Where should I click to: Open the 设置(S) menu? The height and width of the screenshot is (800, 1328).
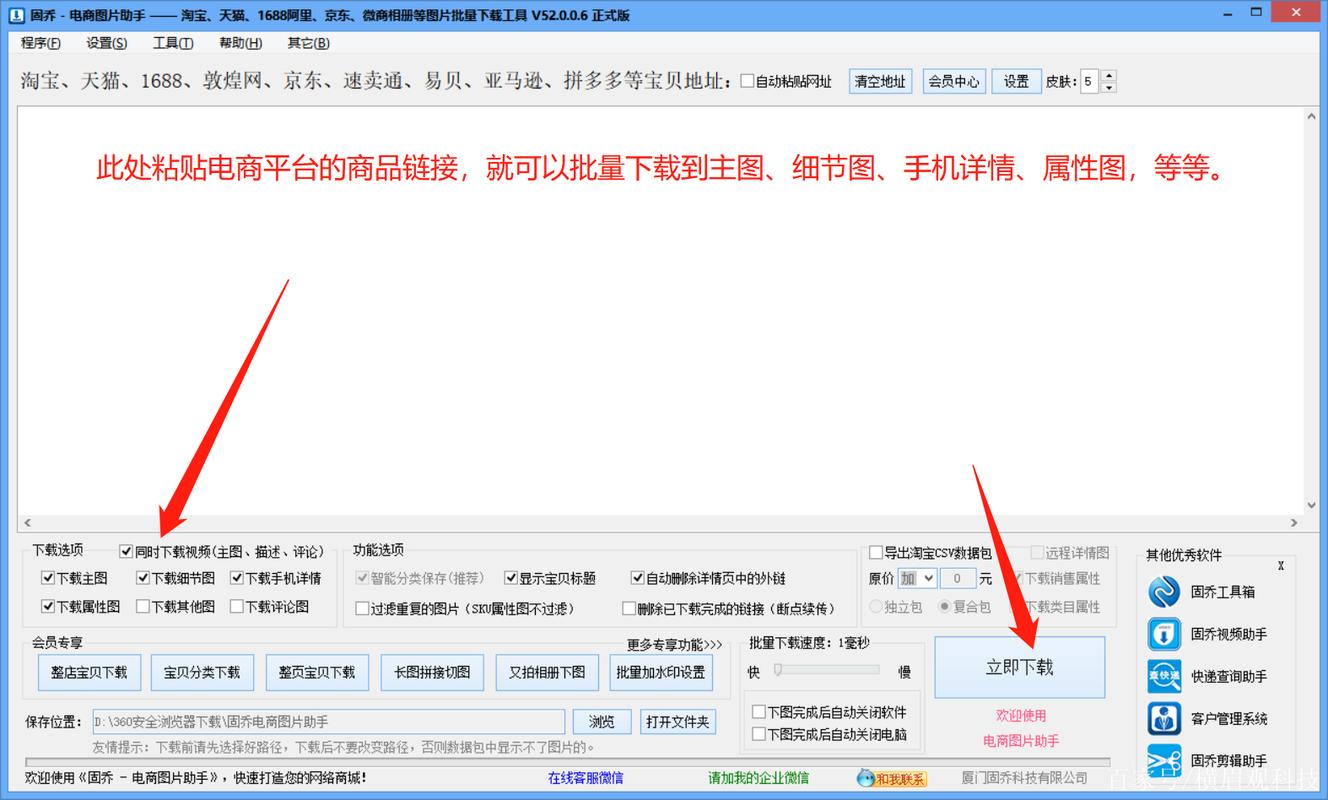106,43
